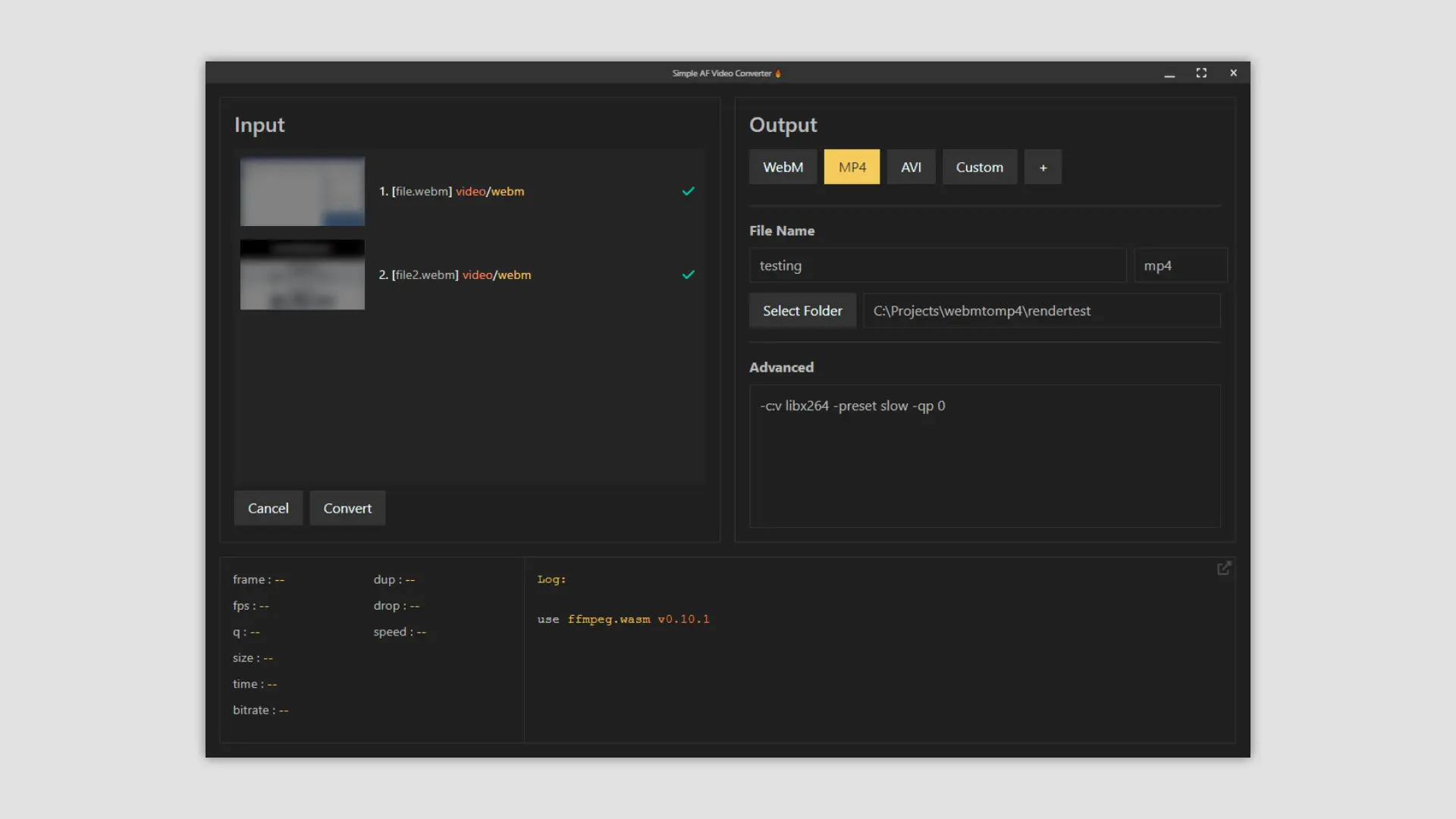The image size is (1456, 819).
Task: Focus the Advanced ffmpeg arguments box
Action: [984, 456]
